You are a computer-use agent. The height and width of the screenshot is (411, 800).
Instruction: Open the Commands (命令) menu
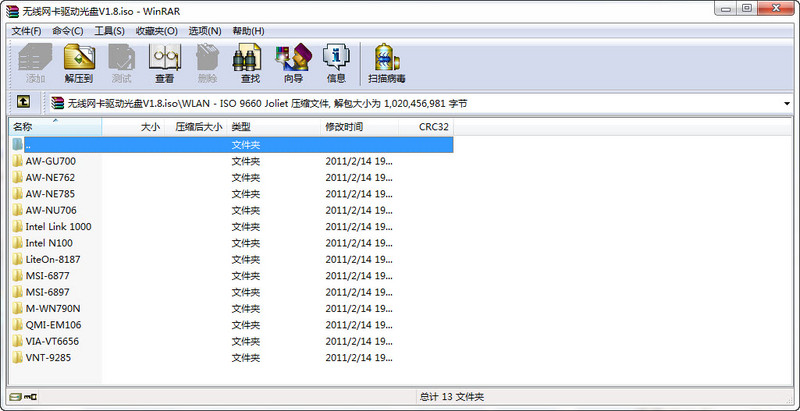(68, 31)
